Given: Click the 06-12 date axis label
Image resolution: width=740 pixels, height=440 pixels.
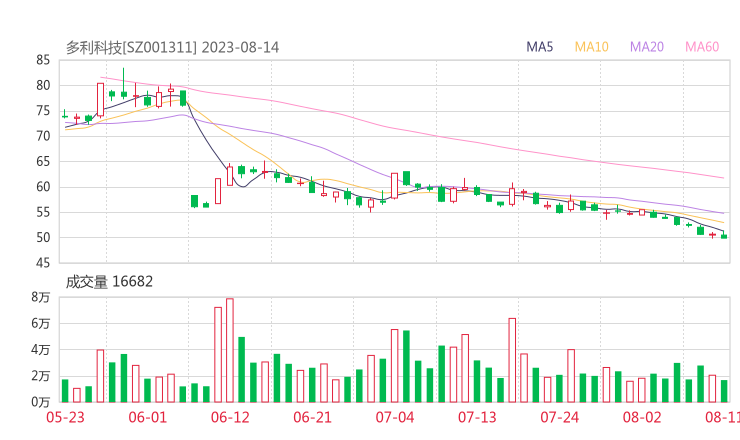Looking at the screenshot, I should click(230, 417).
